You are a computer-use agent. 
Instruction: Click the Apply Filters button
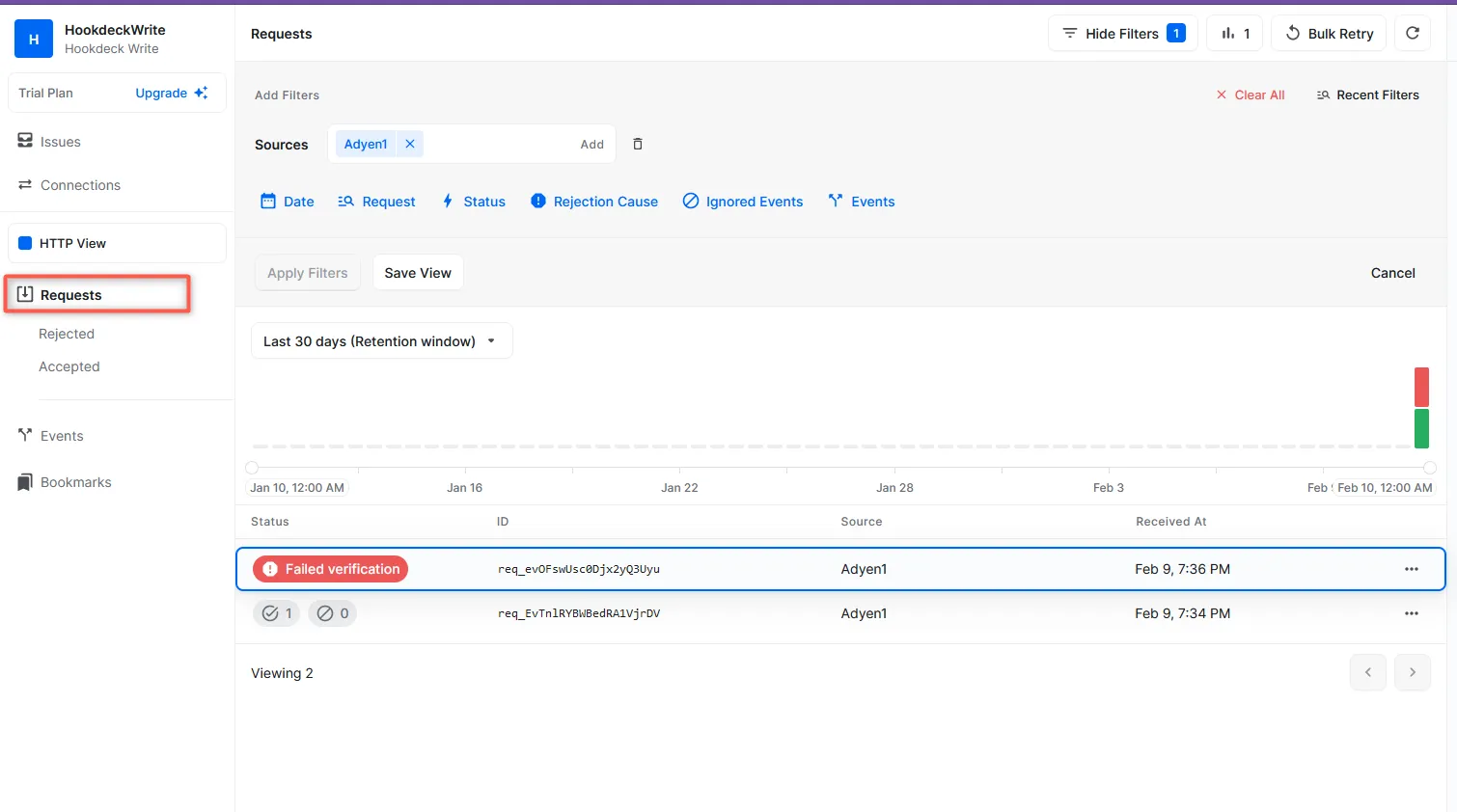click(308, 273)
